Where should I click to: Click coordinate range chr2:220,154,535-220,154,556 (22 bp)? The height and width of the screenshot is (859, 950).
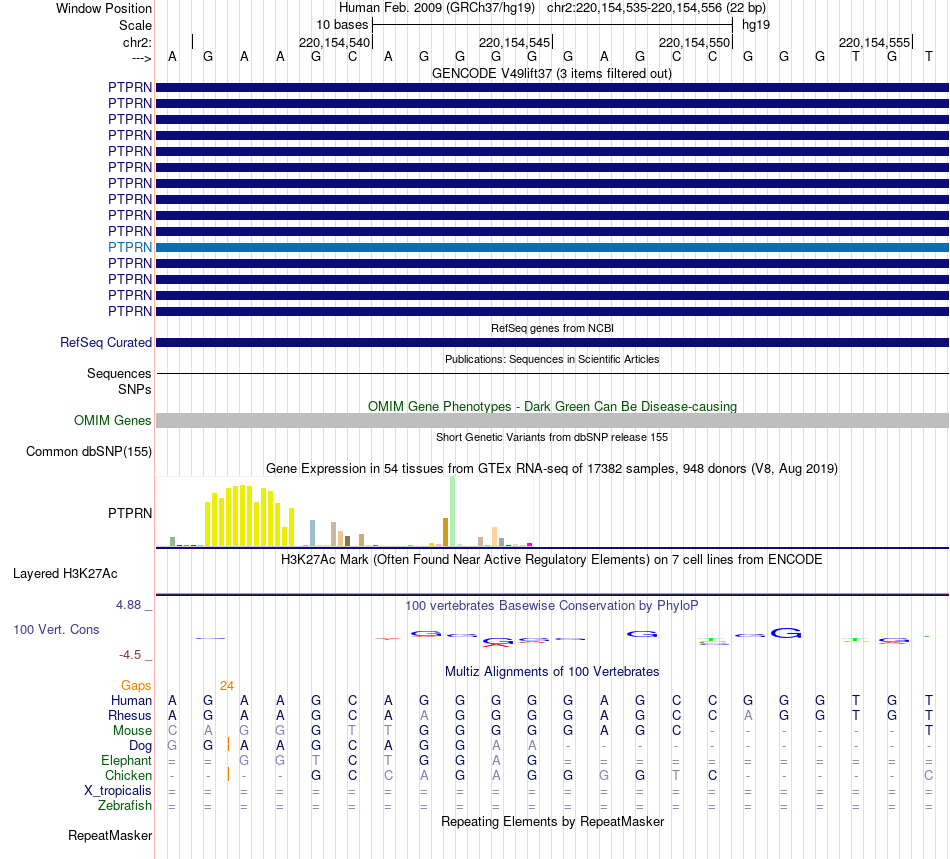coord(656,8)
